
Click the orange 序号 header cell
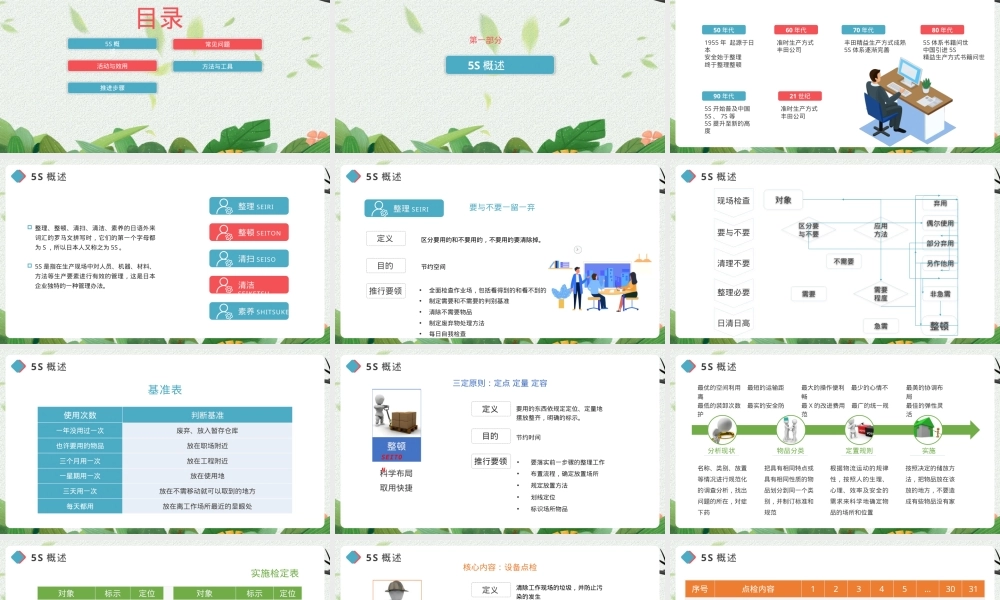[x=700, y=589]
